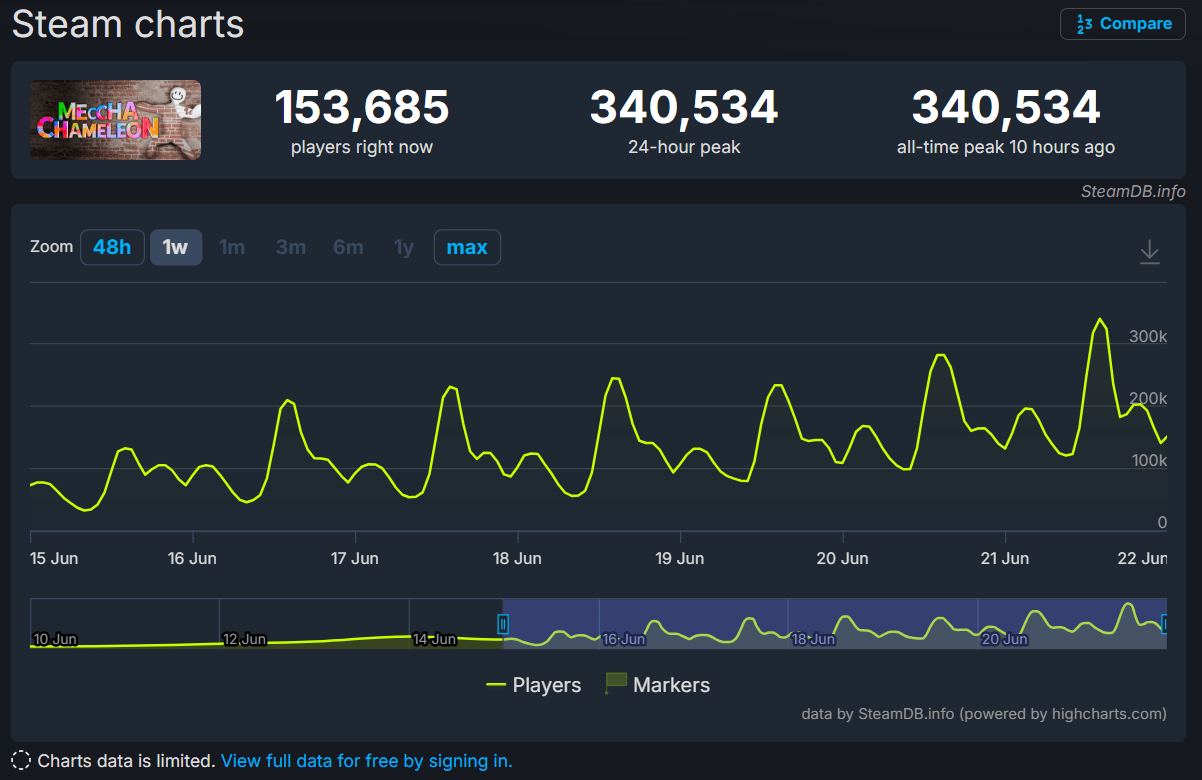Click the 300k y-axis label
1202x780 pixels.
click(x=1148, y=336)
